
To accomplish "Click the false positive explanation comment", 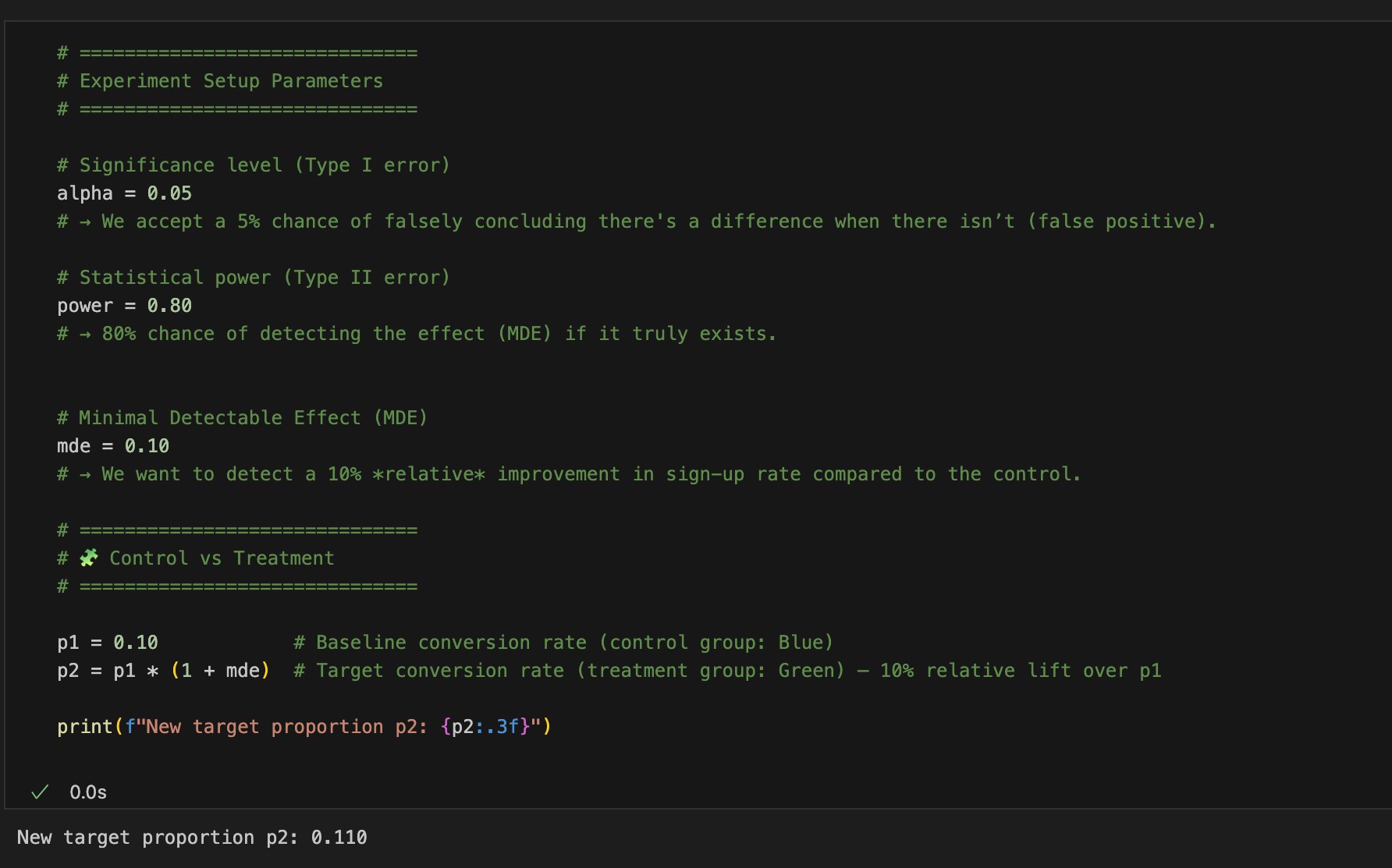I will click(636, 221).
